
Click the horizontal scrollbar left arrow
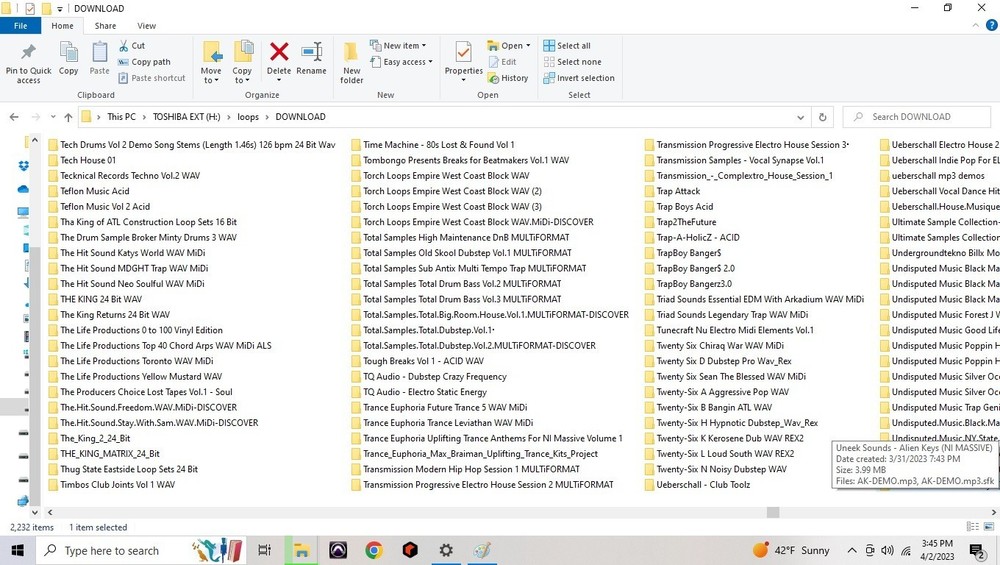[50, 512]
